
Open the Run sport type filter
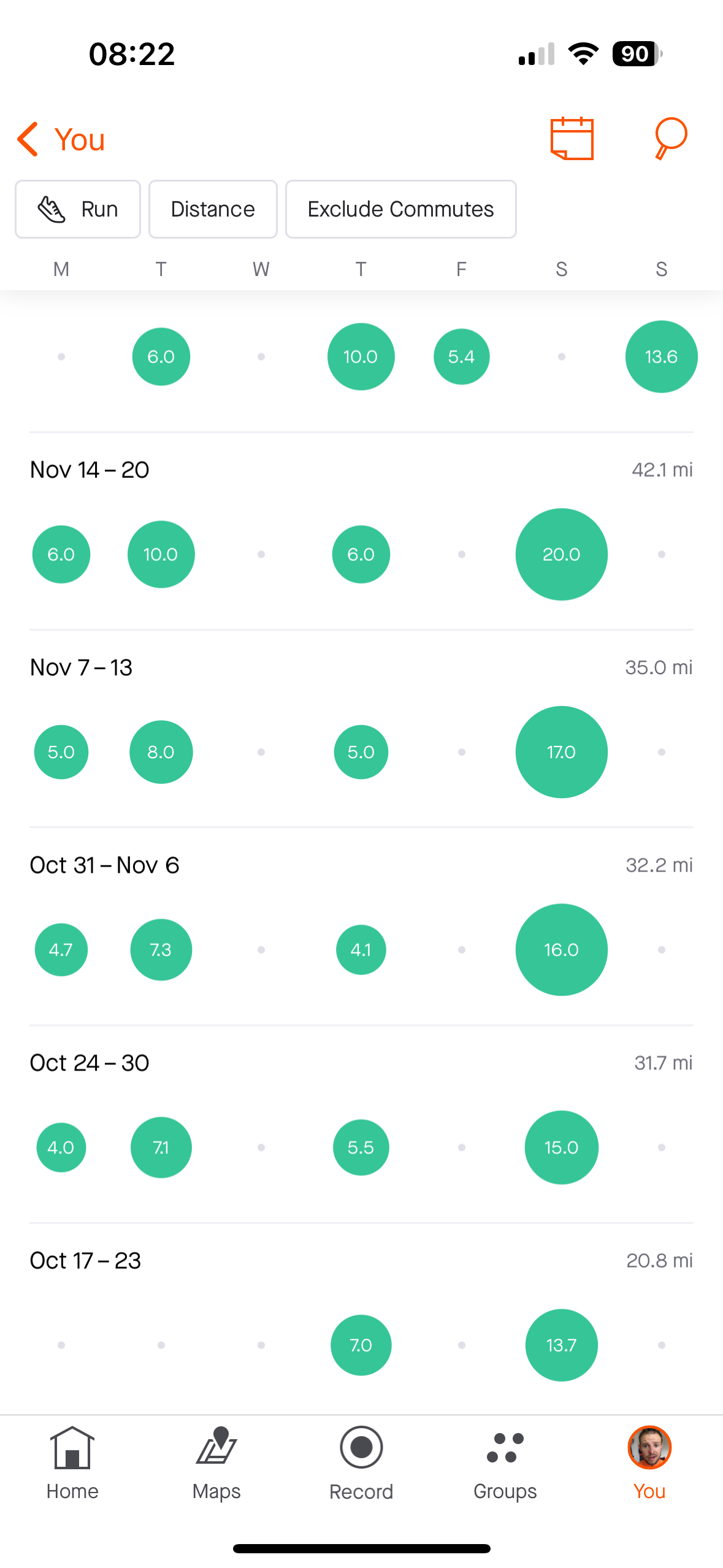(x=78, y=209)
